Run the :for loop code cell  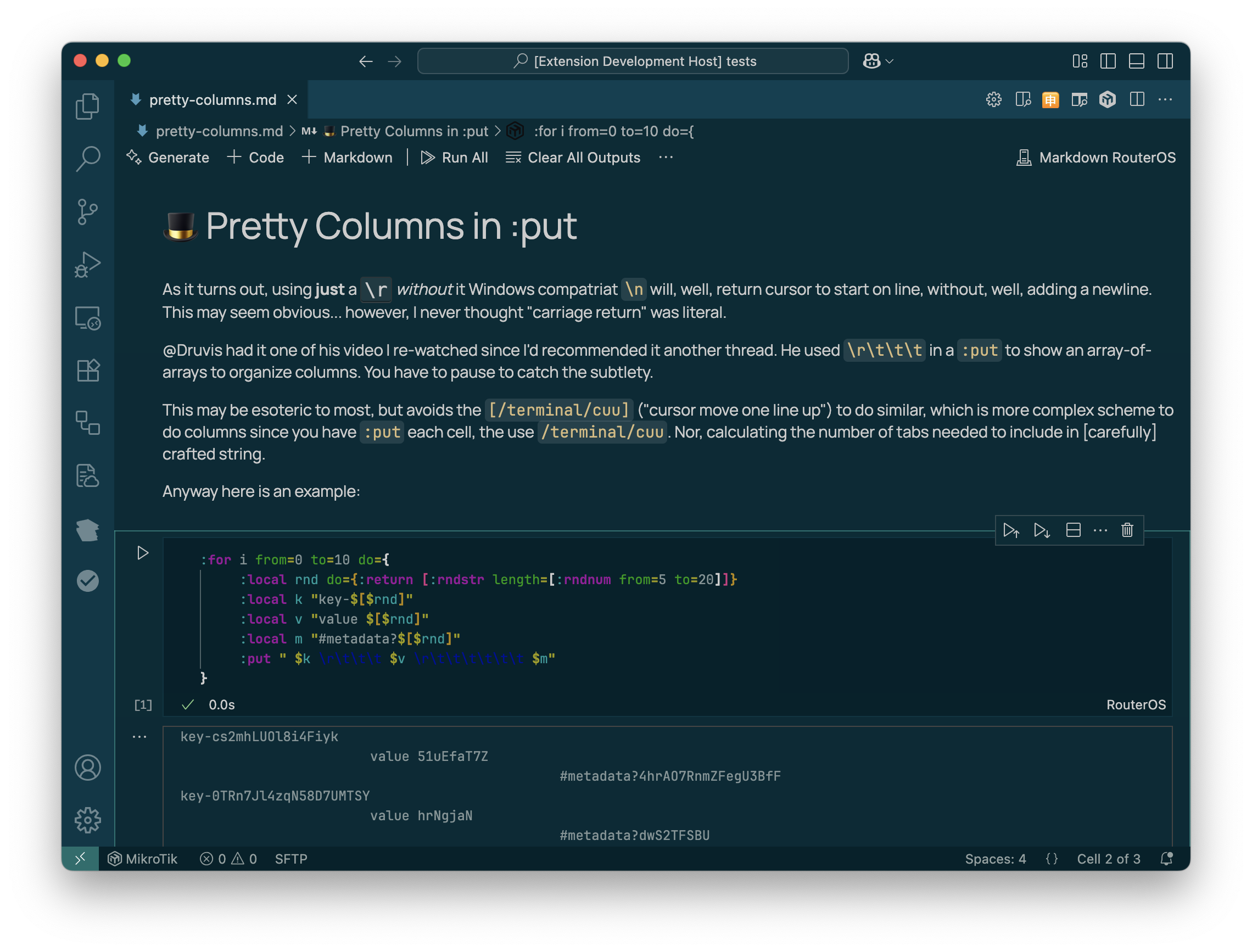click(x=143, y=552)
